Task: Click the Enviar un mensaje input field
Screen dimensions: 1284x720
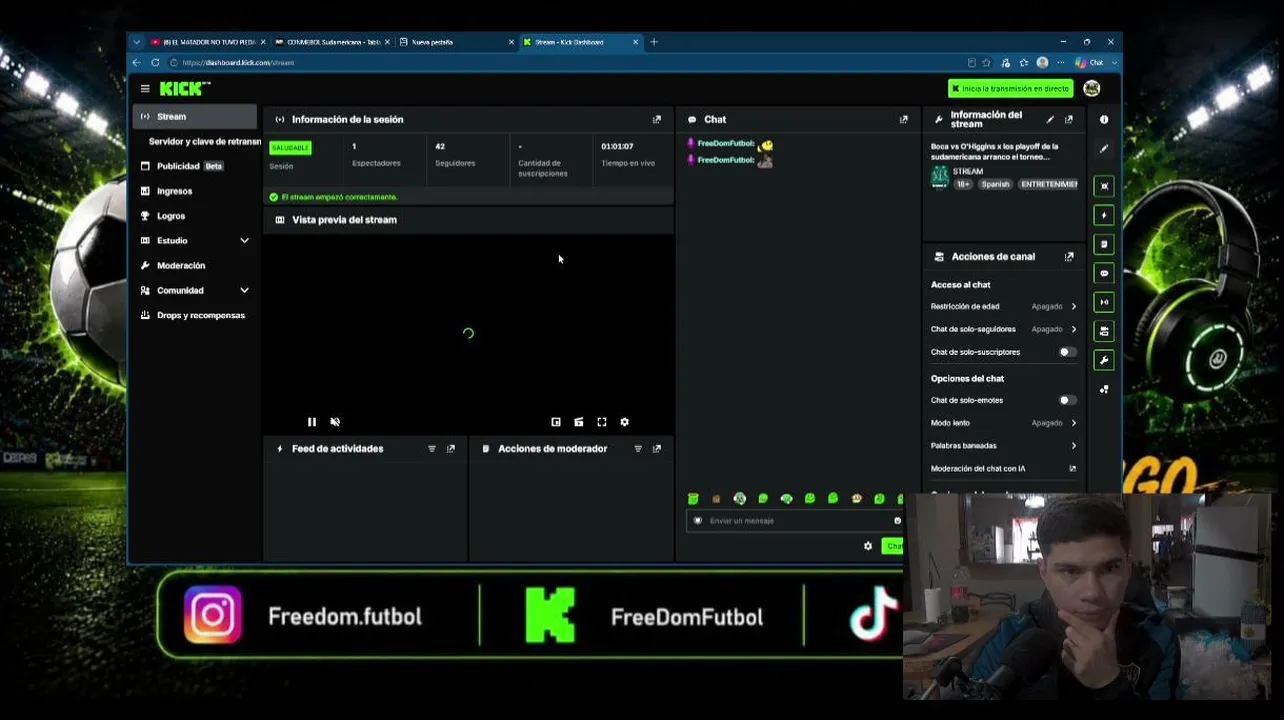Action: click(x=795, y=521)
